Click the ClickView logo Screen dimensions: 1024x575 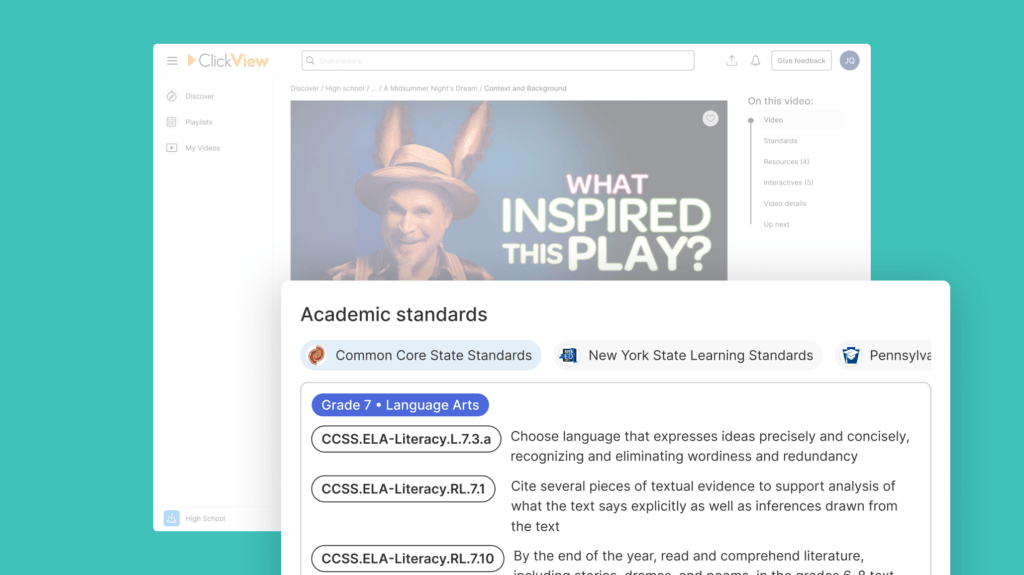228,61
